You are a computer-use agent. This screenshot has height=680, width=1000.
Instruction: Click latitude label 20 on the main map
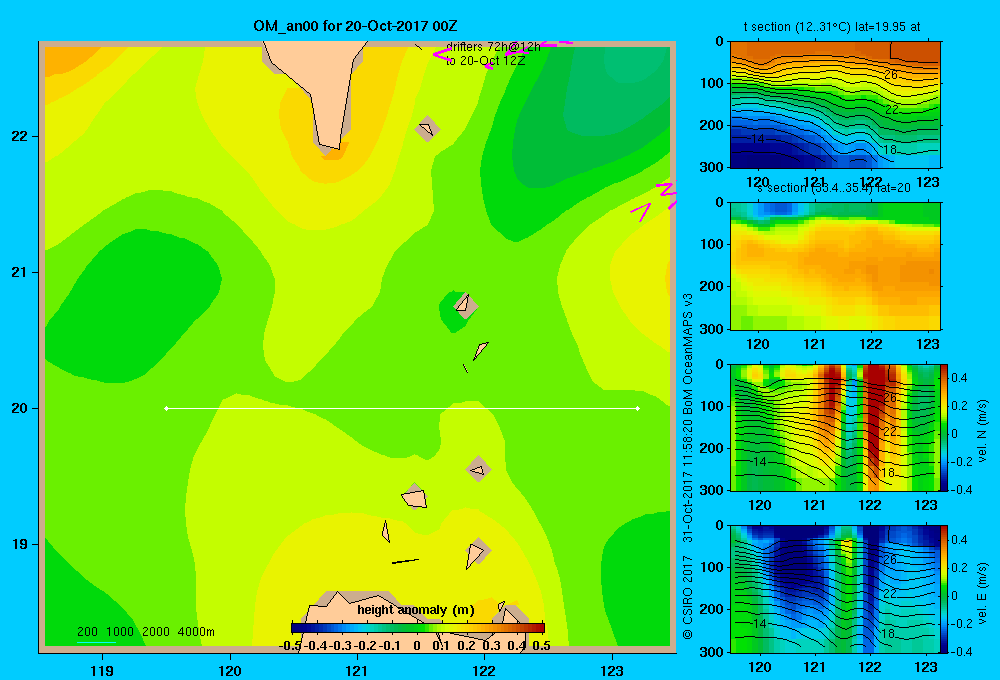coord(19,408)
